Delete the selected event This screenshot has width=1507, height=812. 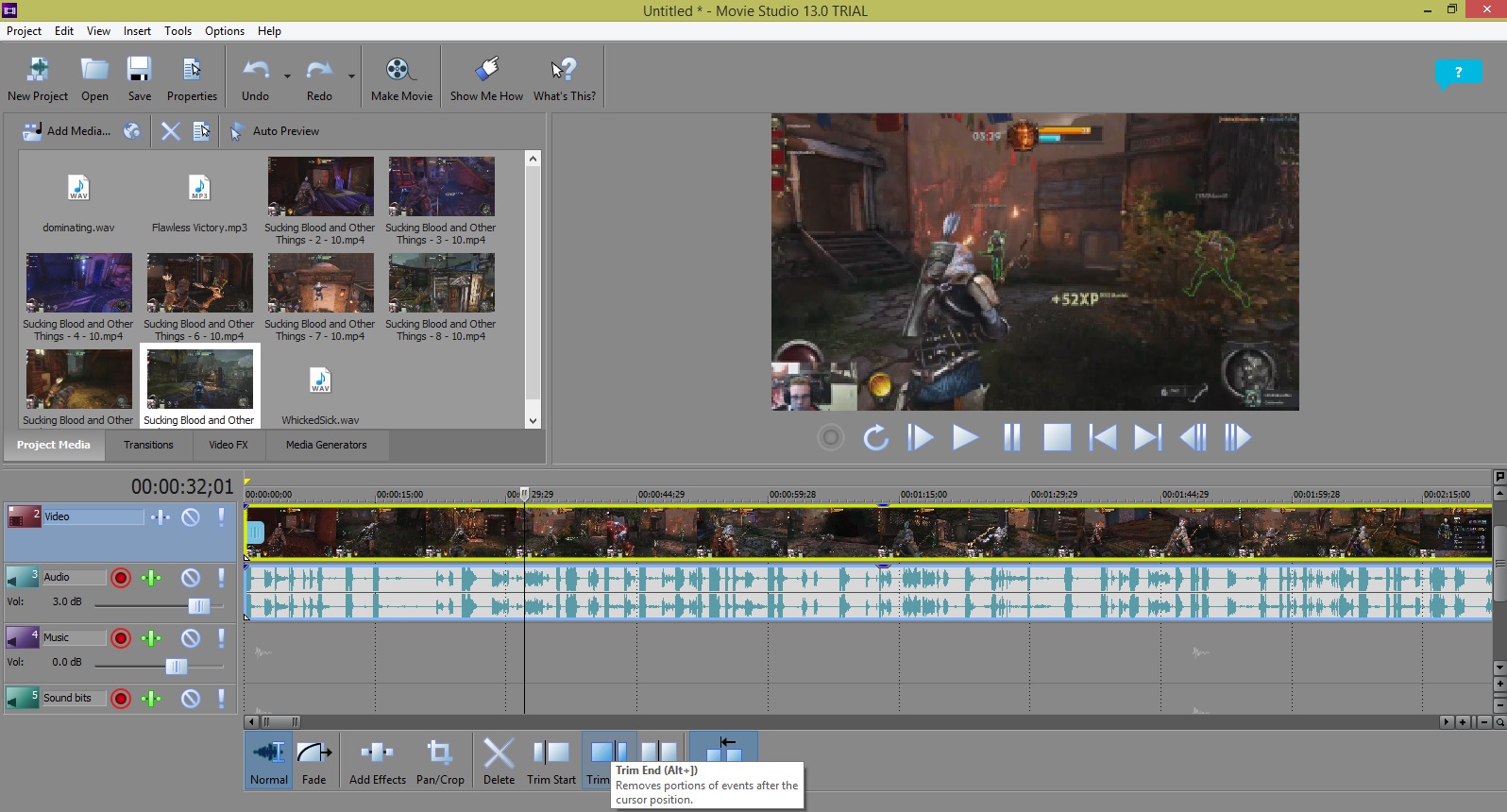499,761
